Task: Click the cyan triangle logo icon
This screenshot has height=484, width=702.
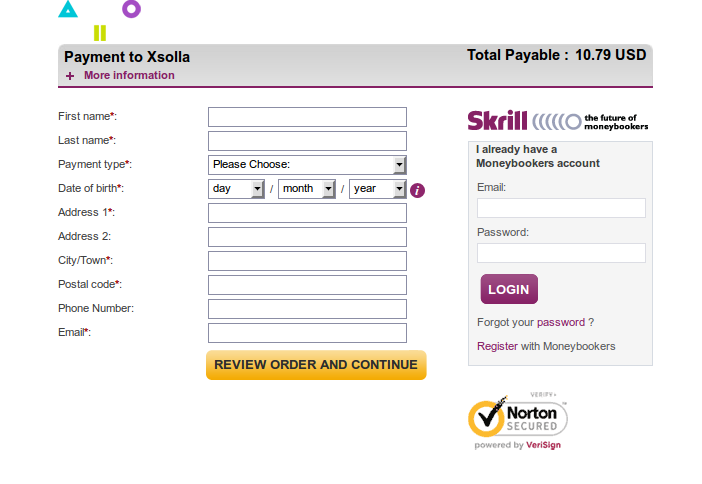Action: pos(68,9)
